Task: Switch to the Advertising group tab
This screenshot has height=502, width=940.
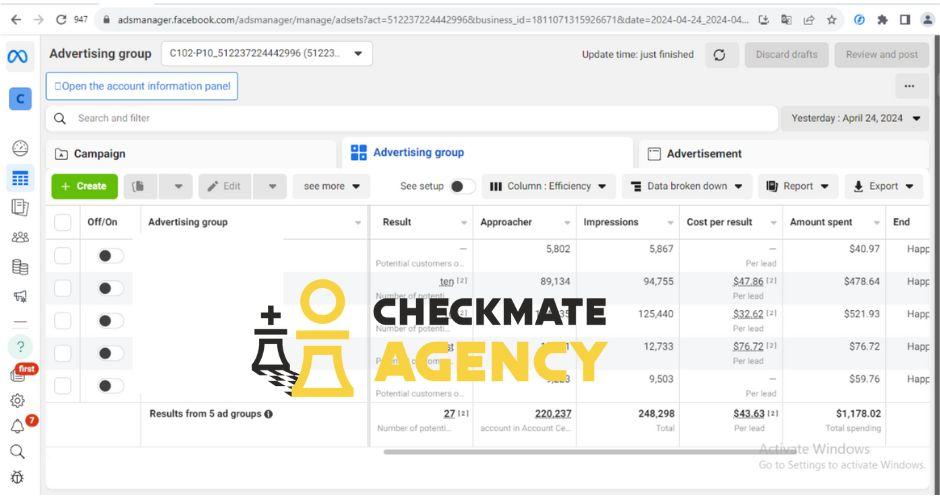Action: click(x=487, y=153)
